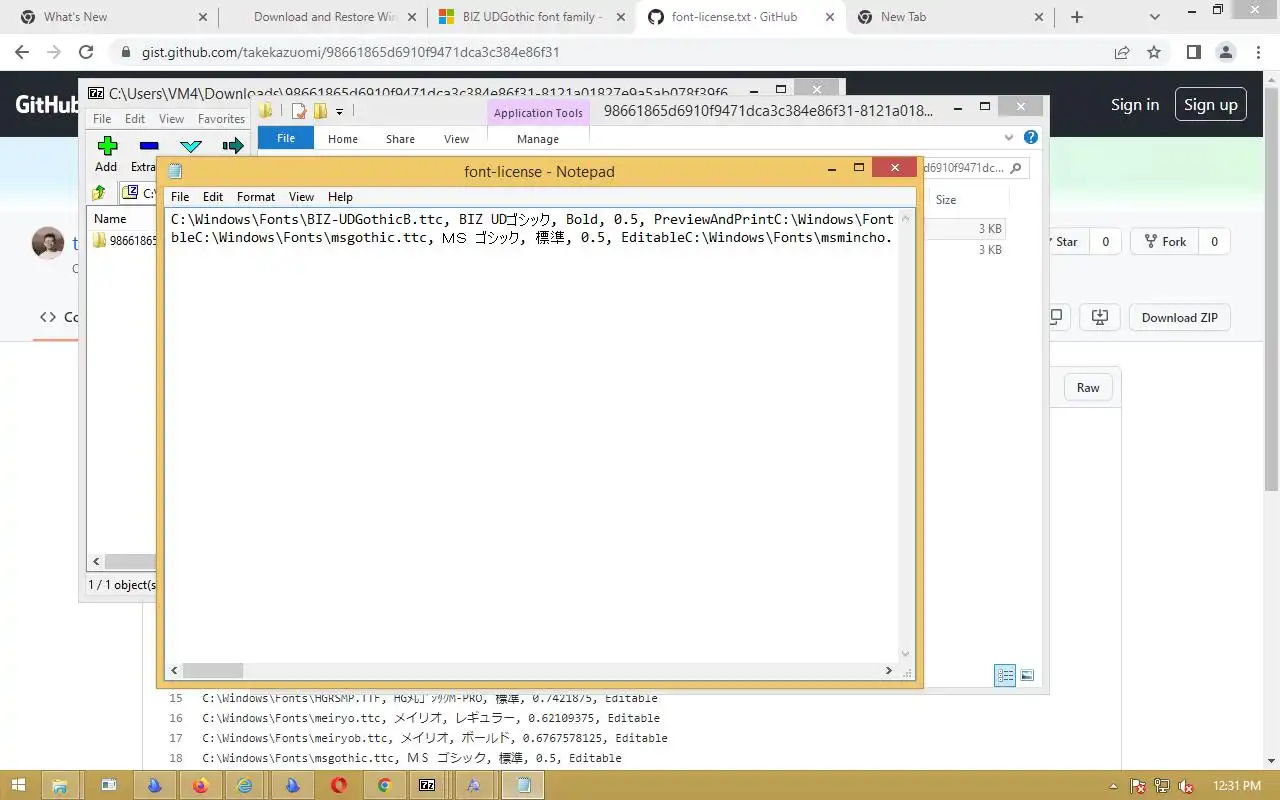This screenshot has height=800, width=1280.
Task: Switch to Home tab in Explorer ribbon
Action: pyautogui.click(x=343, y=139)
